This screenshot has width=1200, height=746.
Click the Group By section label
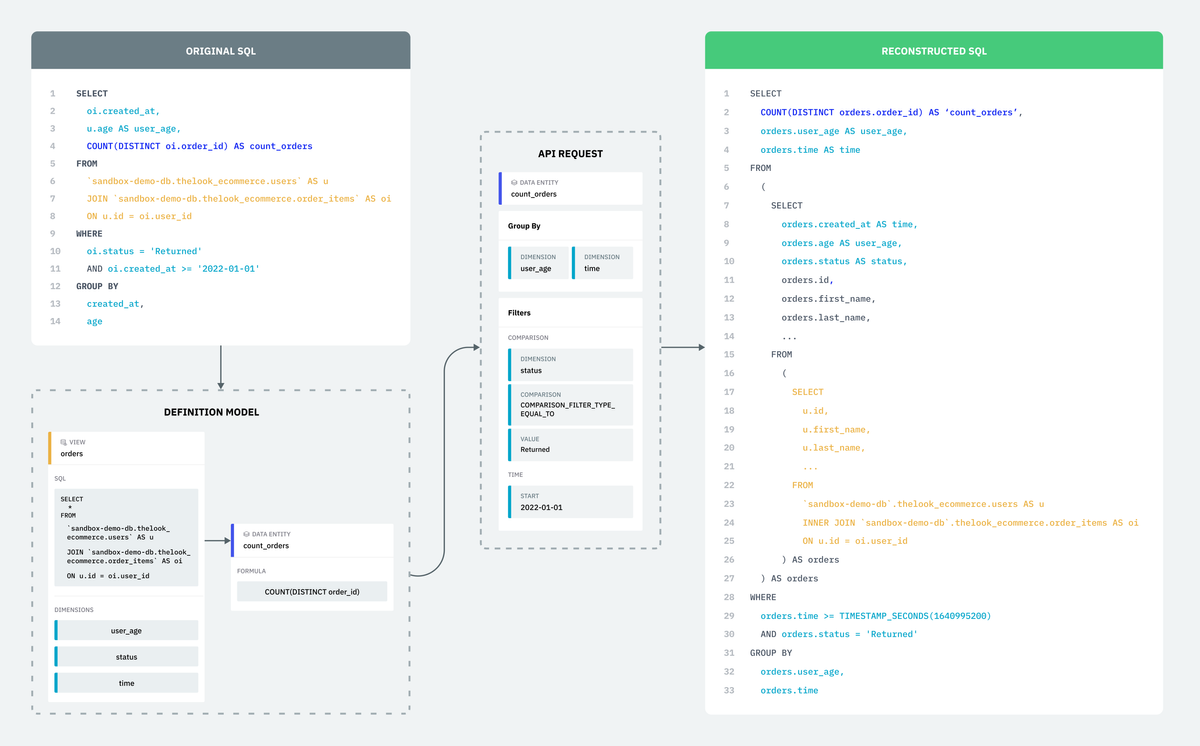coord(526,225)
